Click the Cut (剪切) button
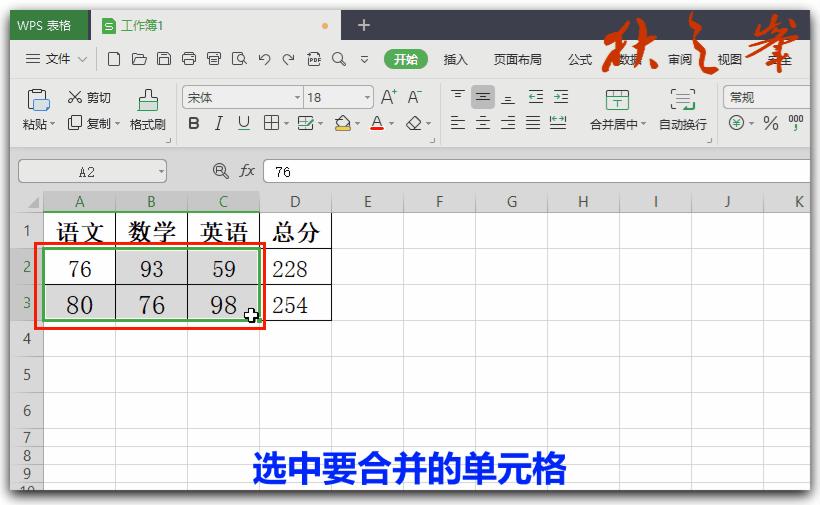Image resolution: width=820 pixels, height=505 pixels. pos(89,98)
